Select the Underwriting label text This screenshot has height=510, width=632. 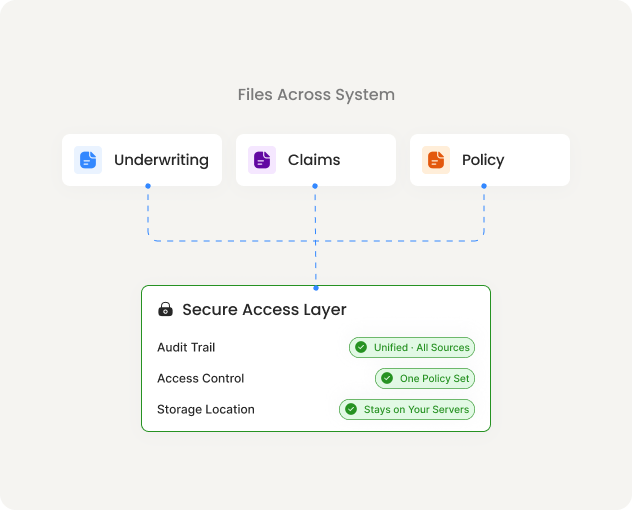[x=161, y=160]
